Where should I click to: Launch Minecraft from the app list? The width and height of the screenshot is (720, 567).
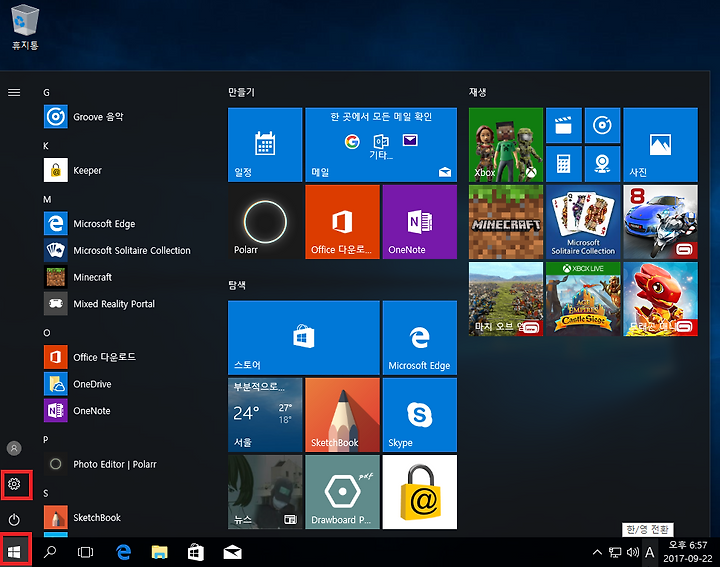[124, 277]
